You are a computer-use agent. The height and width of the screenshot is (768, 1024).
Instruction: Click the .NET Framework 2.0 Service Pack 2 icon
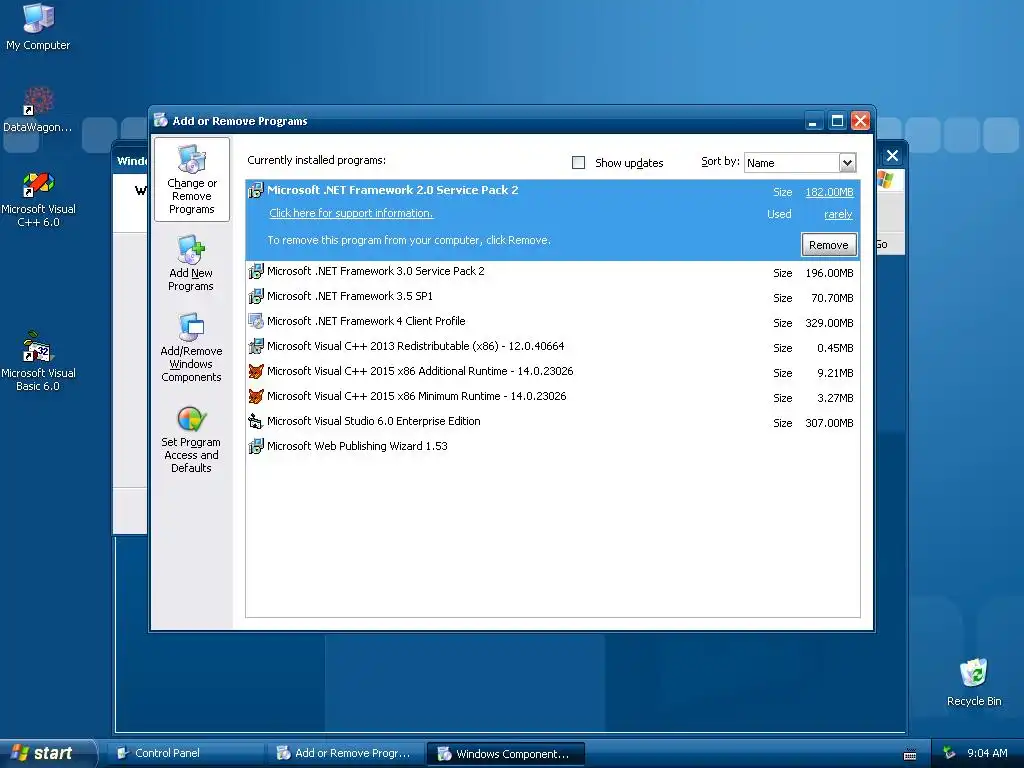coord(256,190)
